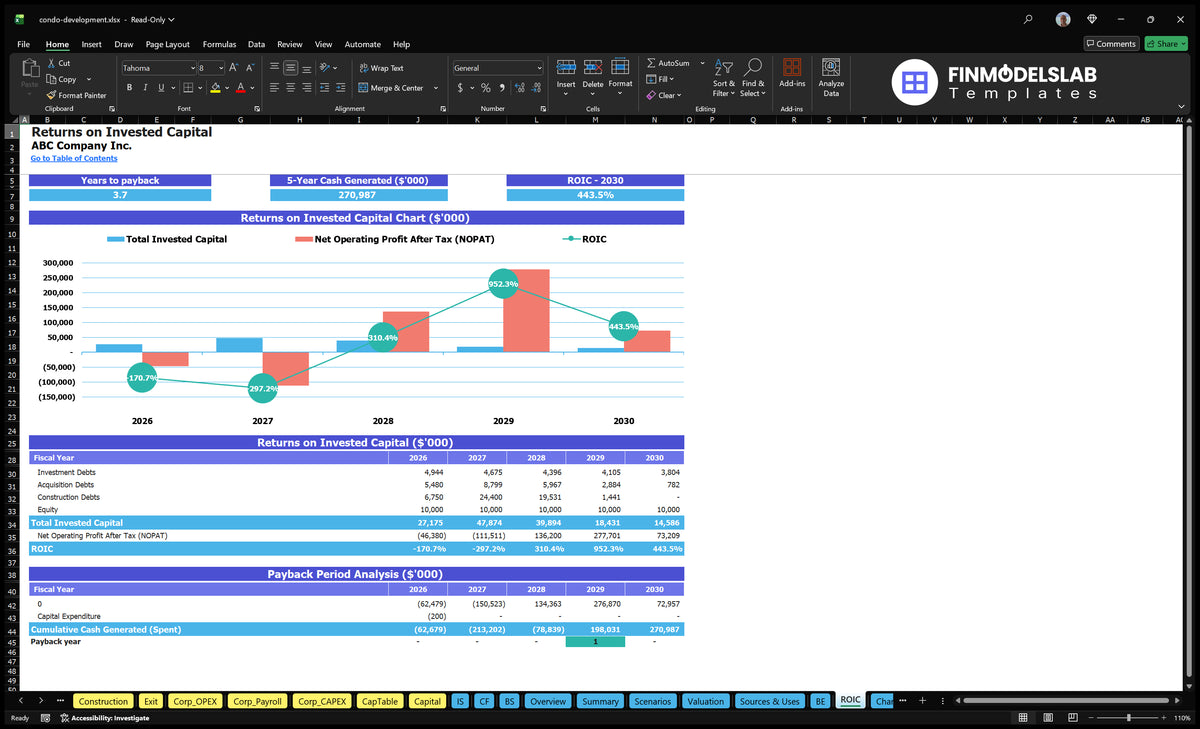The image size is (1200, 729).
Task: Switch to Normal view in status bar
Action: coord(1023,718)
